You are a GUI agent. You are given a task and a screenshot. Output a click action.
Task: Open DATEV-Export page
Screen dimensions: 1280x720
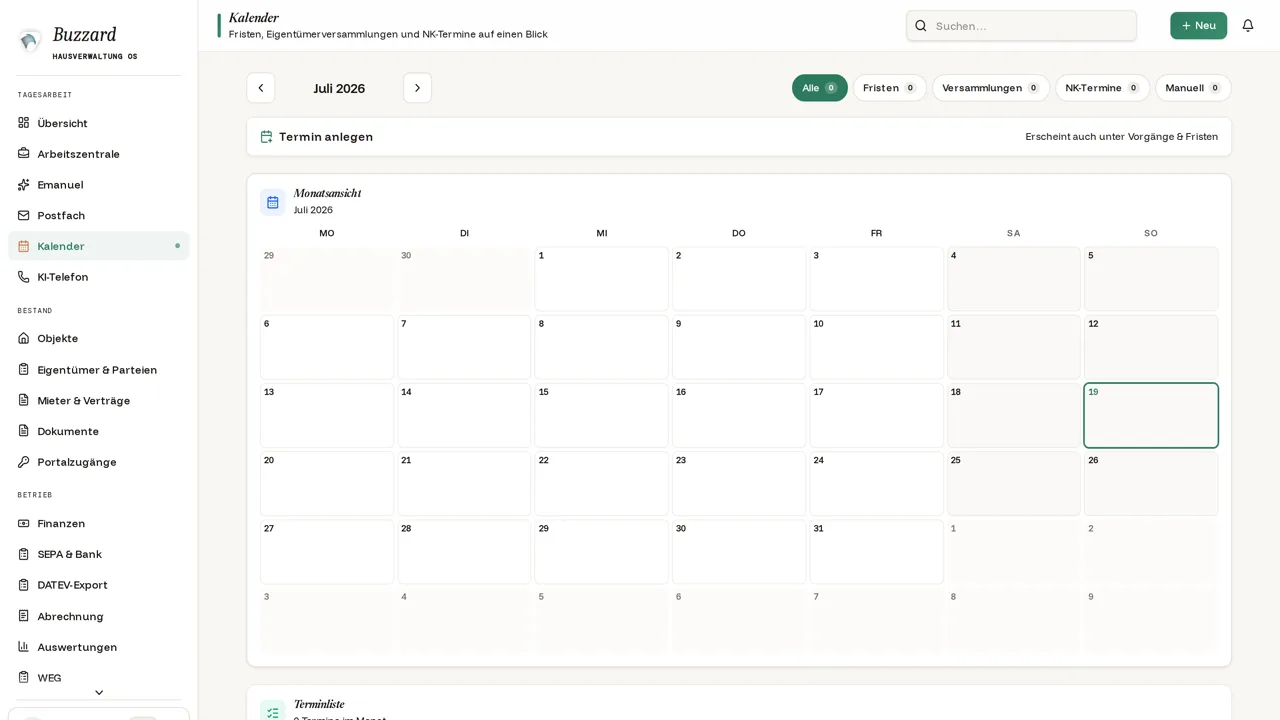click(x=99, y=585)
